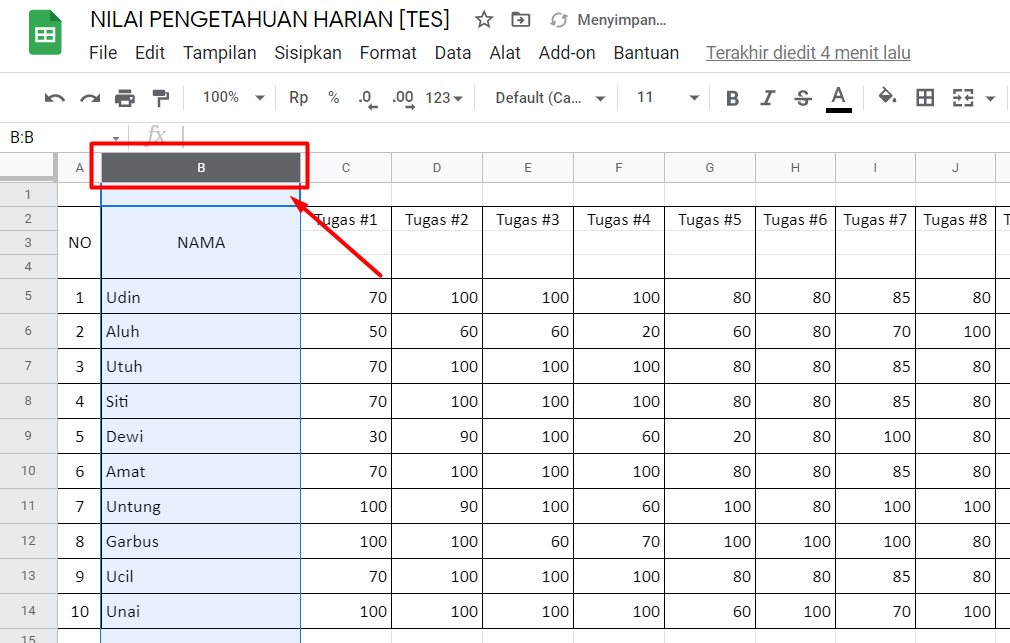The width and height of the screenshot is (1010, 643).
Task: Open the font size 11 dropdown
Action: click(x=667, y=98)
